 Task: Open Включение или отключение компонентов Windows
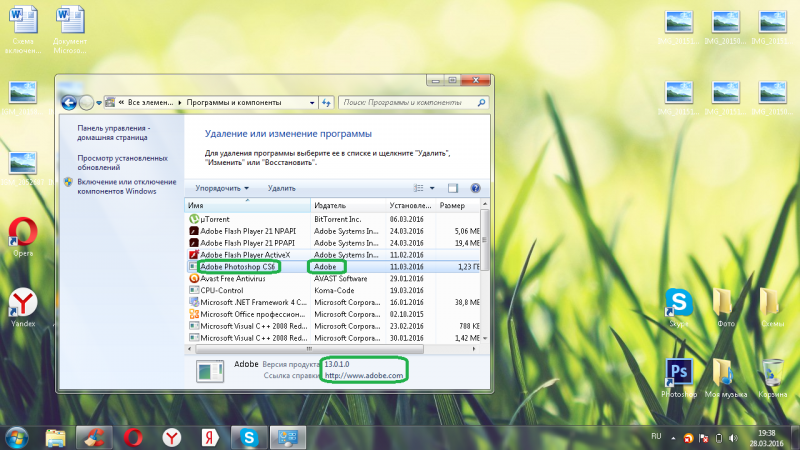click(x=127, y=187)
